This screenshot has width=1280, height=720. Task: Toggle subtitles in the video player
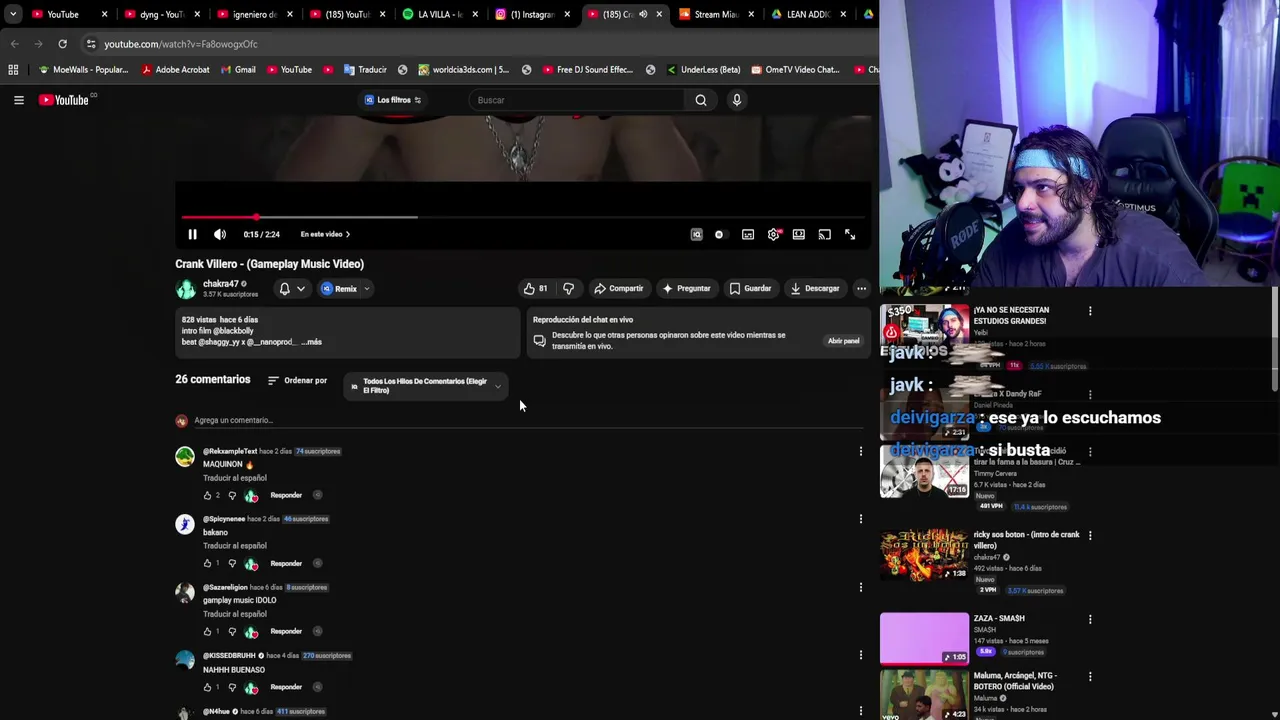pyautogui.click(x=748, y=234)
